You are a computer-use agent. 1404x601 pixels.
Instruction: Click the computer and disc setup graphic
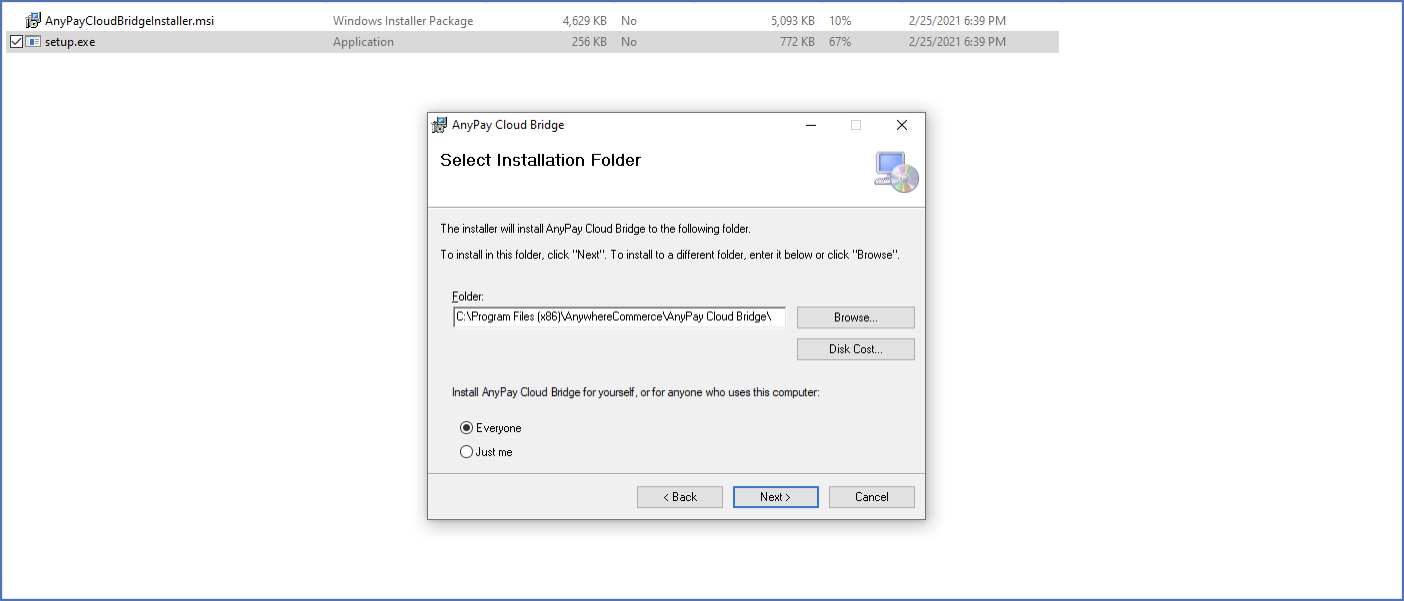coord(896,171)
